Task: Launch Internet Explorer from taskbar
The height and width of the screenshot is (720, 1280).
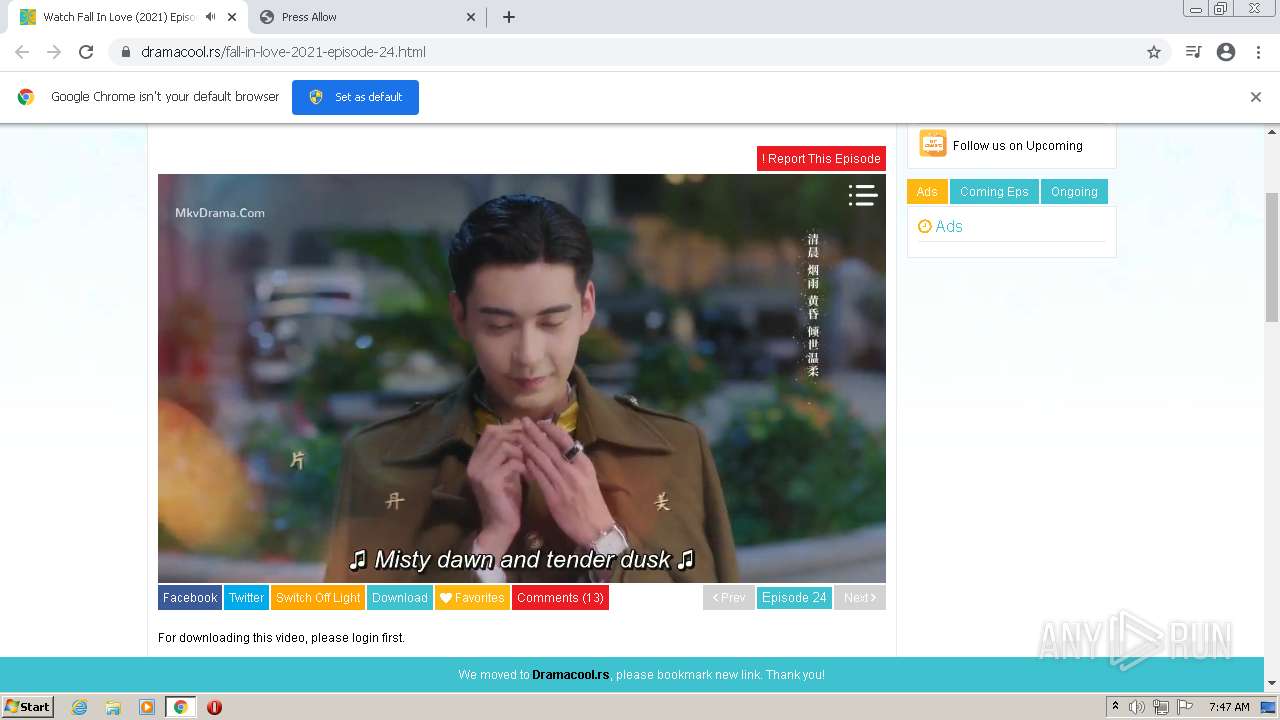Action: [x=80, y=707]
